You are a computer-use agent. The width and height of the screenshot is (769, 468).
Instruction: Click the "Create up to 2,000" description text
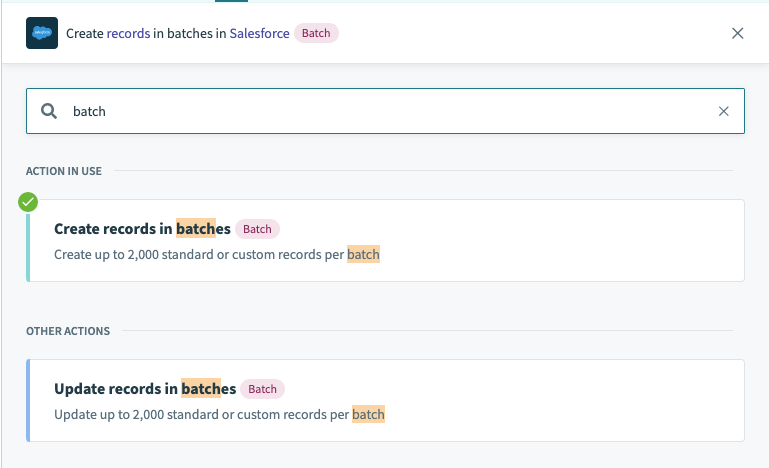click(200, 255)
